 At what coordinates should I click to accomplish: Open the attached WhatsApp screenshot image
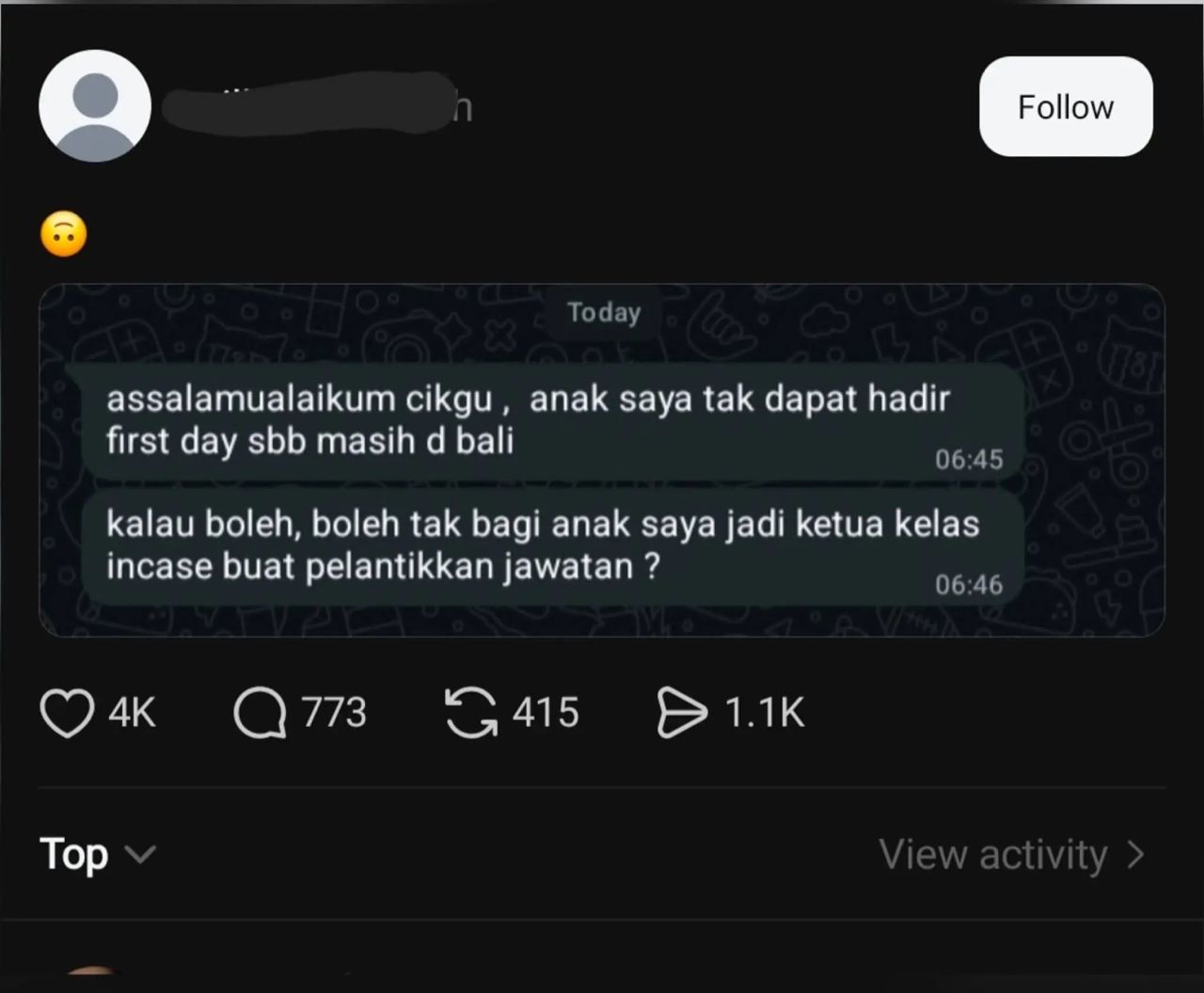(602, 460)
